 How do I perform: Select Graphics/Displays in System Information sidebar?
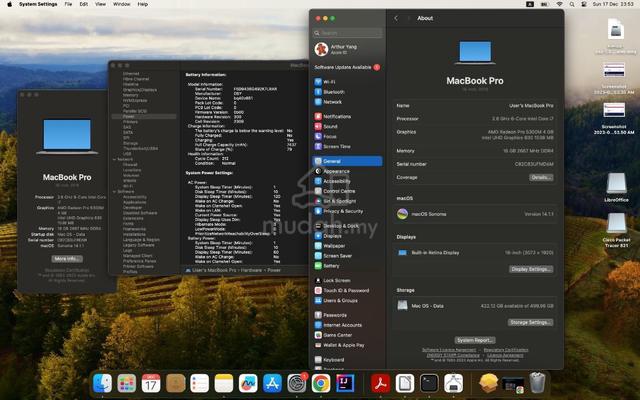pyautogui.click(x=140, y=90)
